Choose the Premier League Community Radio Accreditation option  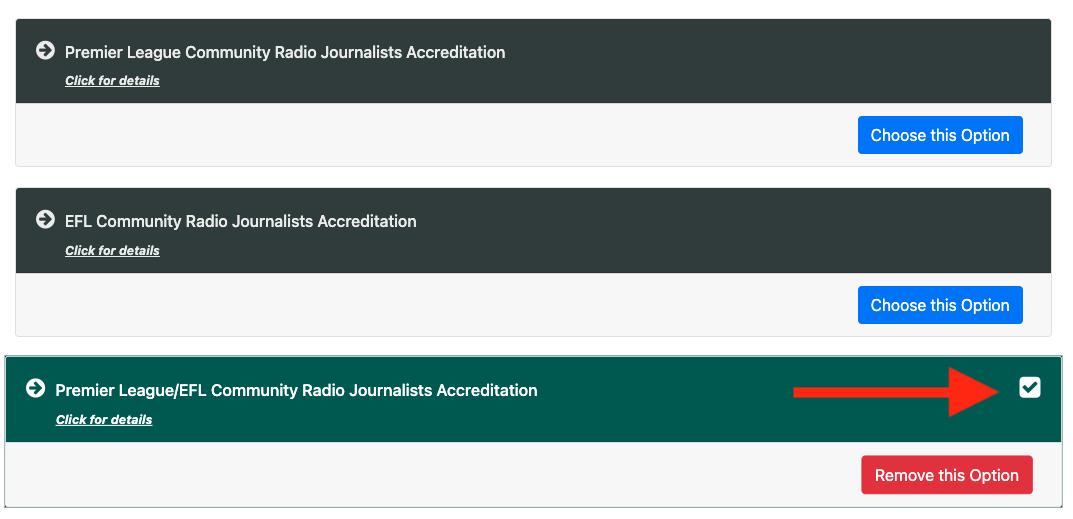[x=940, y=135]
